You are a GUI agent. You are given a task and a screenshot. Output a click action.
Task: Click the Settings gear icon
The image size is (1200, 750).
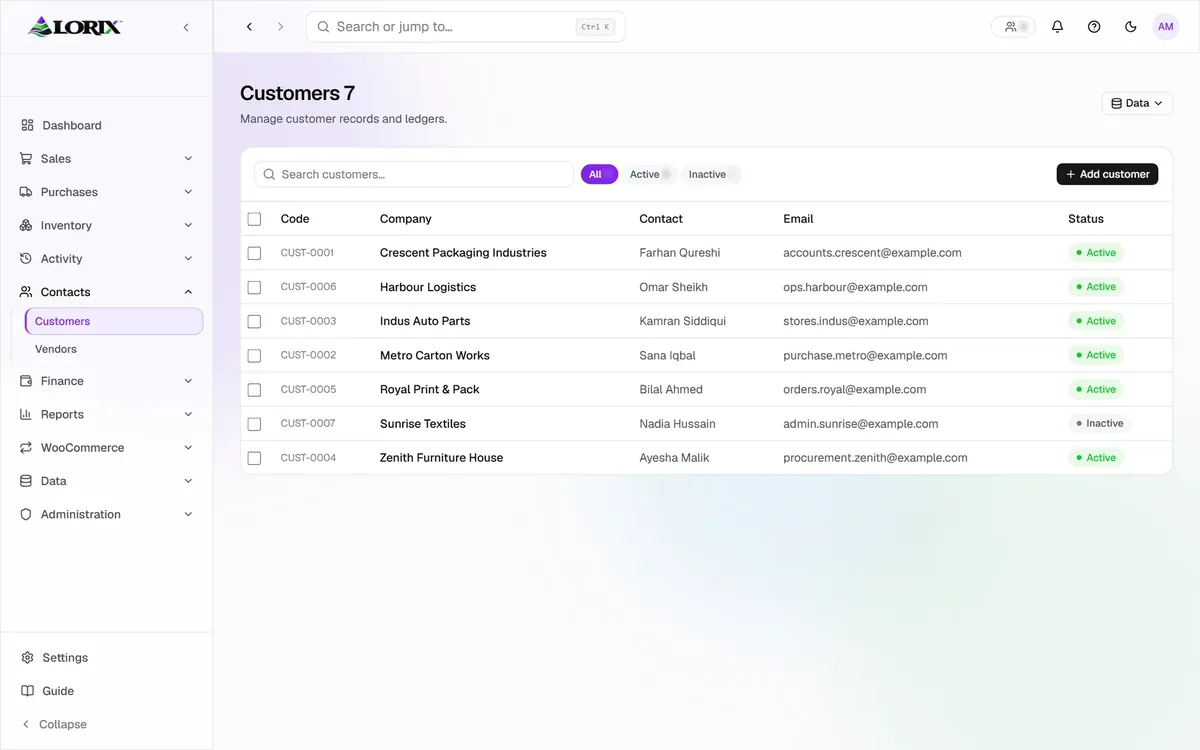27,657
